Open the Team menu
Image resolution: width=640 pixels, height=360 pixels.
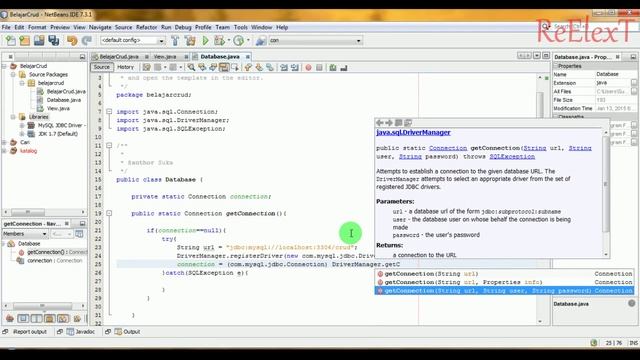pos(222,27)
